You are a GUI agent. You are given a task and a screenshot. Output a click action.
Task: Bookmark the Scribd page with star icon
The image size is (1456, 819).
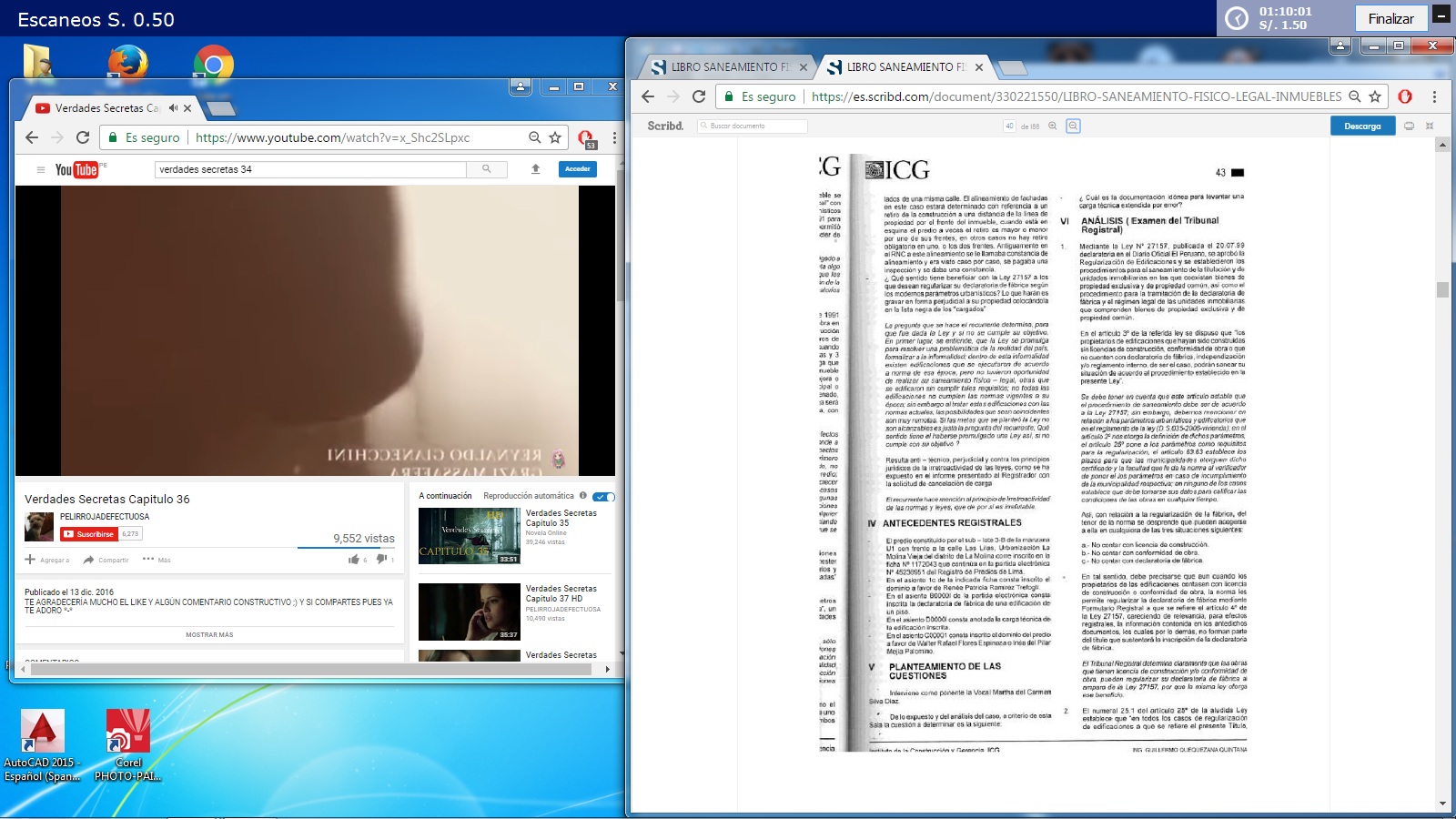click(x=1375, y=96)
